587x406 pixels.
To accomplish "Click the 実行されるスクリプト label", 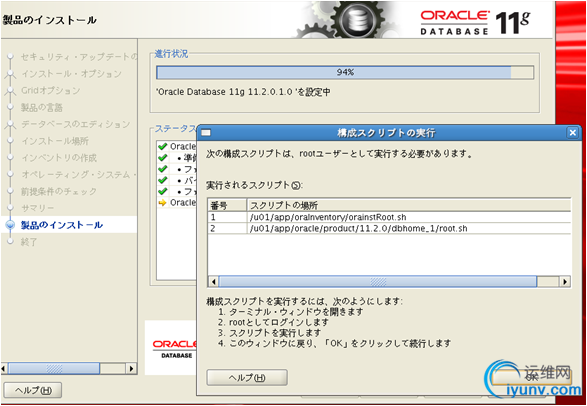I will pyautogui.click(x=255, y=185).
